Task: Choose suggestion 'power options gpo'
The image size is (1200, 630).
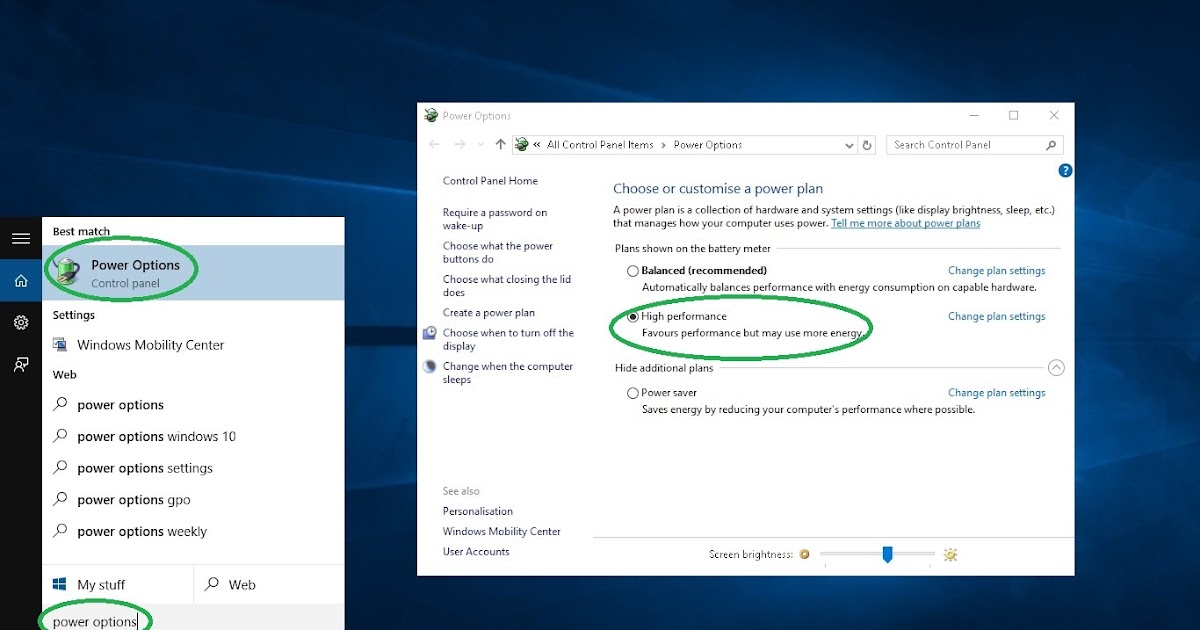Action: point(193,500)
